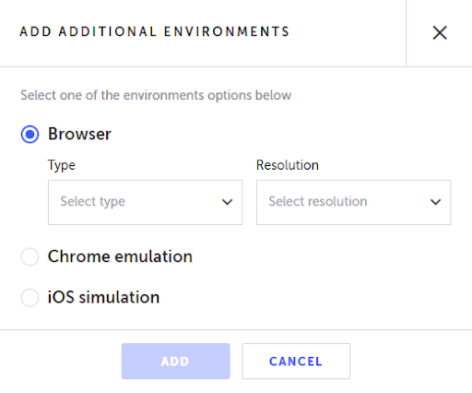
Task: Click the 'Select resolution' placeholder text
Action: 318,201
